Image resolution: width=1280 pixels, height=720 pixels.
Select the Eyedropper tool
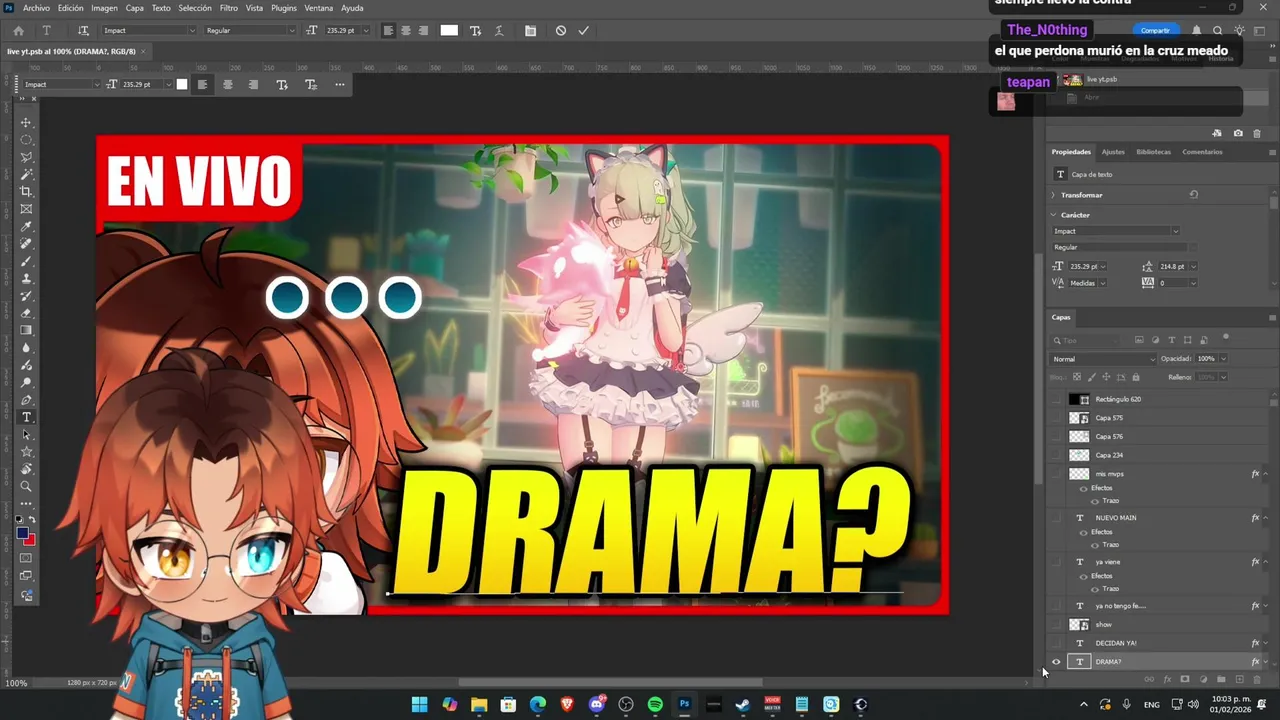point(26,227)
